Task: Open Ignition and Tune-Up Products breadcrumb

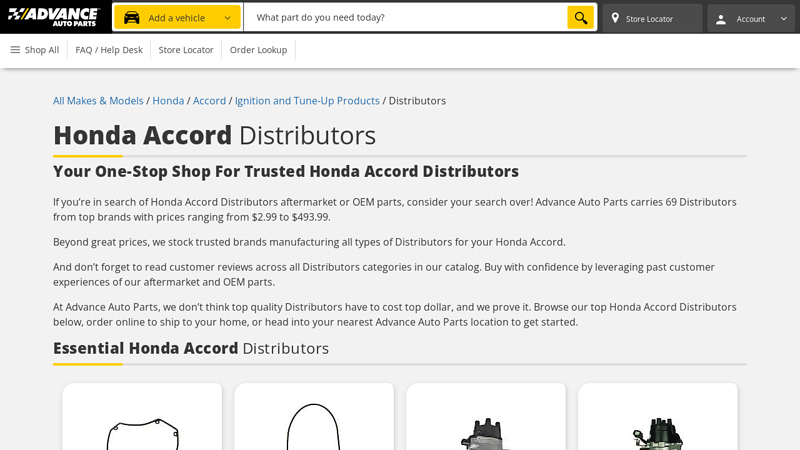Action: pyautogui.click(x=307, y=101)
